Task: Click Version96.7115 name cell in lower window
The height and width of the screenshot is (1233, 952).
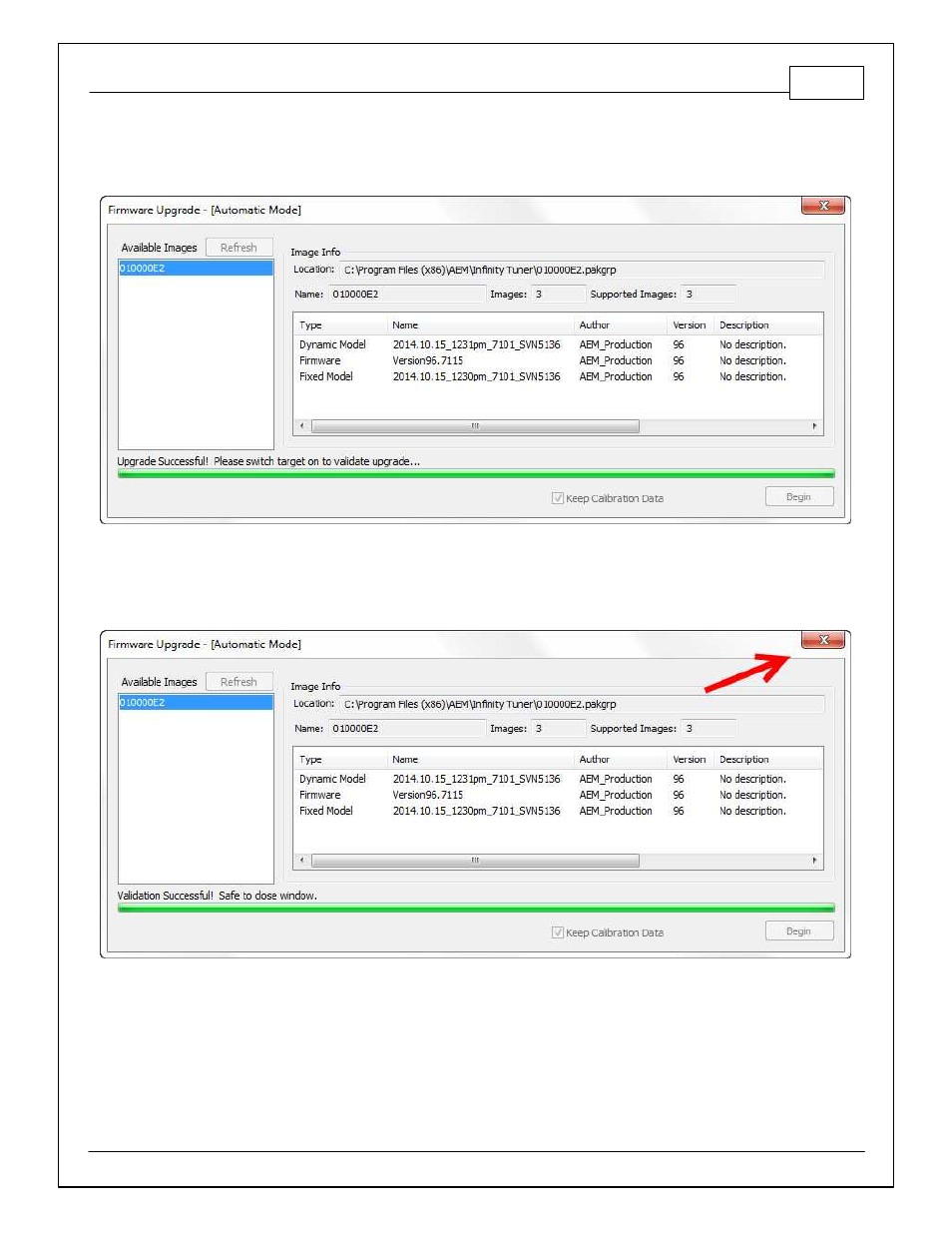Action: (x=428, y=796)
